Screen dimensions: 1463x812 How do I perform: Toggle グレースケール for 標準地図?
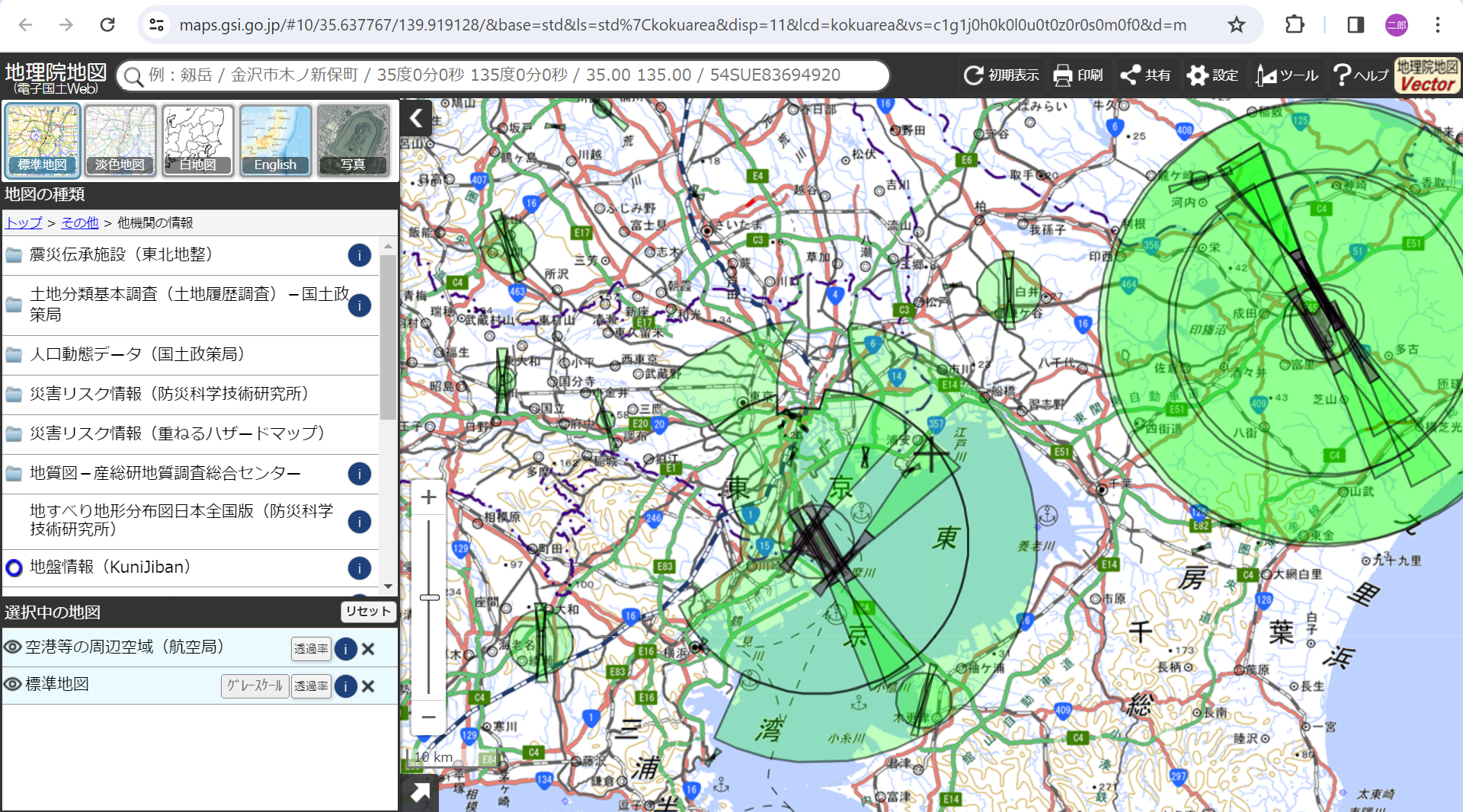(255, 686)
